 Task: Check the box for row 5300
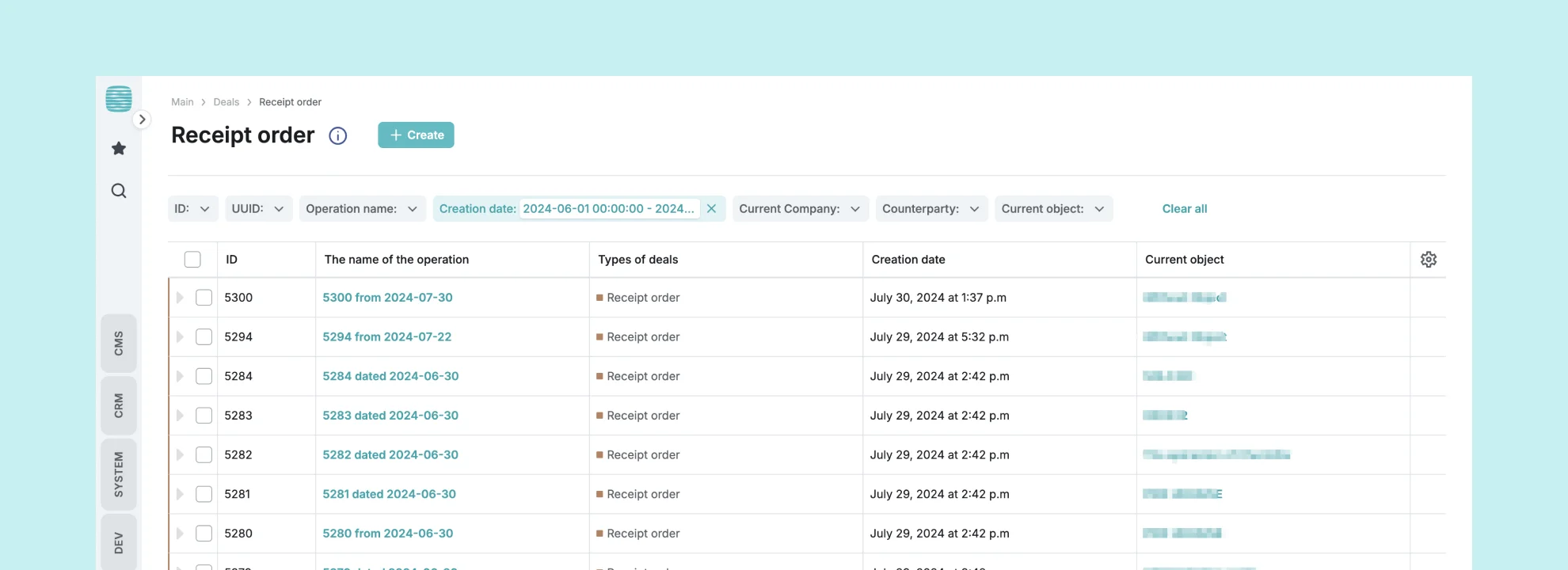(x=204, y=298)
